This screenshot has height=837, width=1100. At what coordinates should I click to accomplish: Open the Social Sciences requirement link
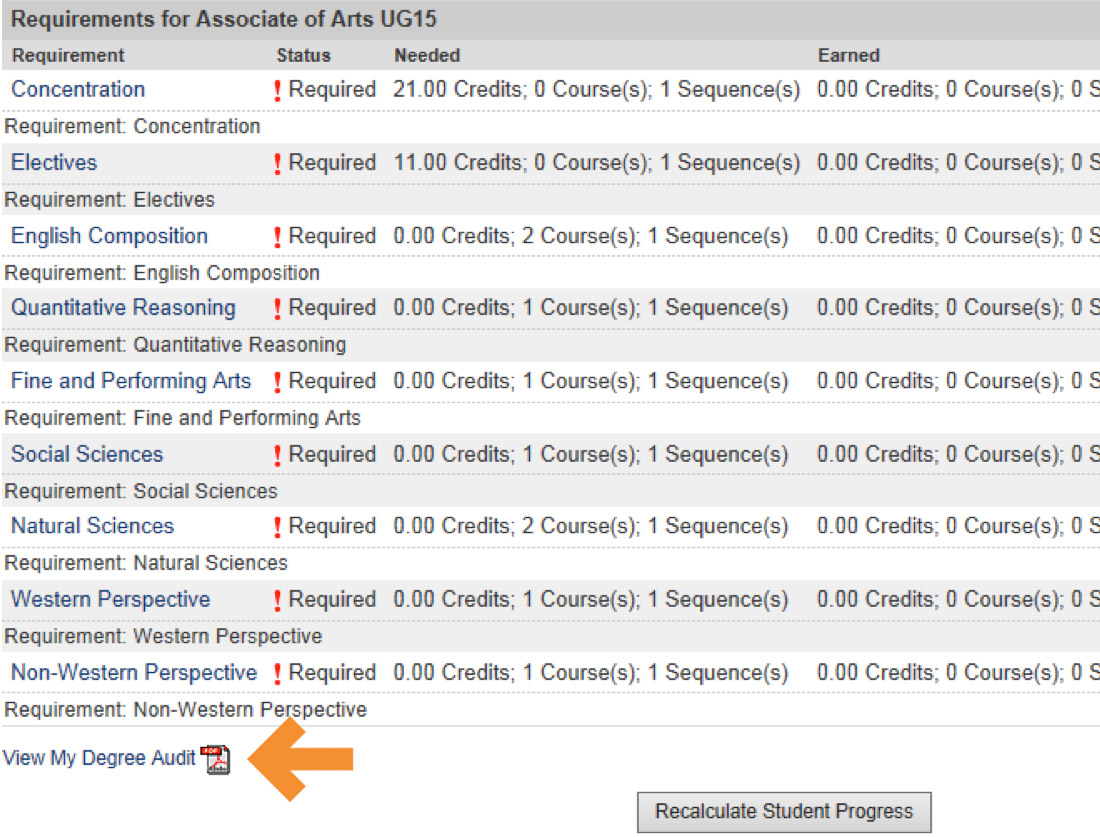[87, 454]
